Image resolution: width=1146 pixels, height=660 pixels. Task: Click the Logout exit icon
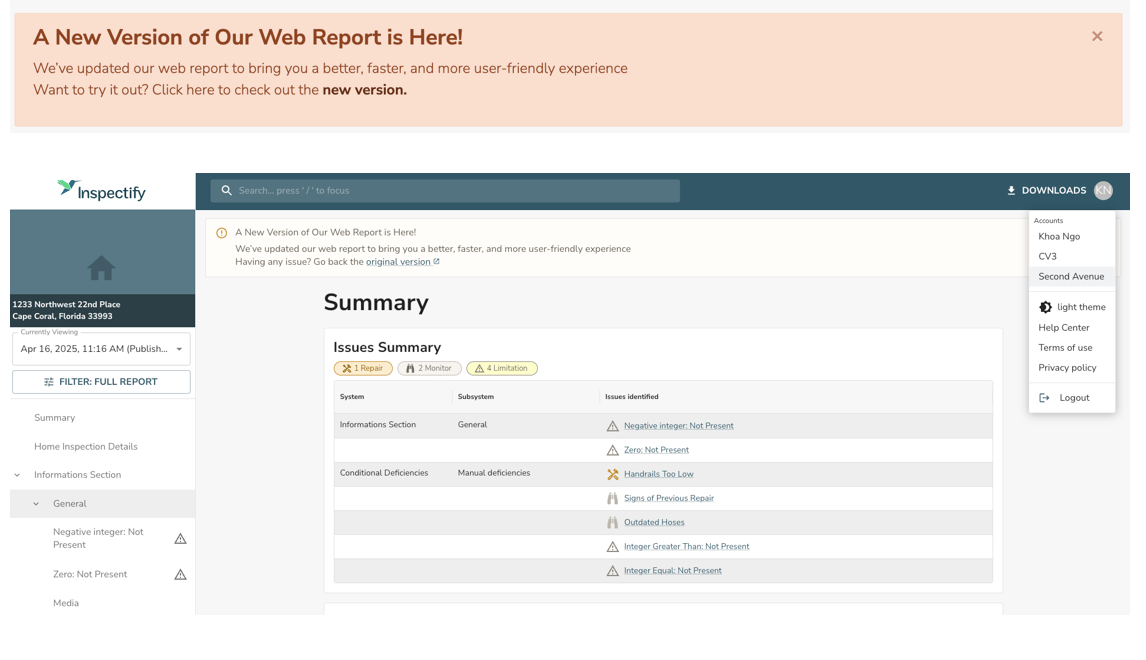(1044, 398)
